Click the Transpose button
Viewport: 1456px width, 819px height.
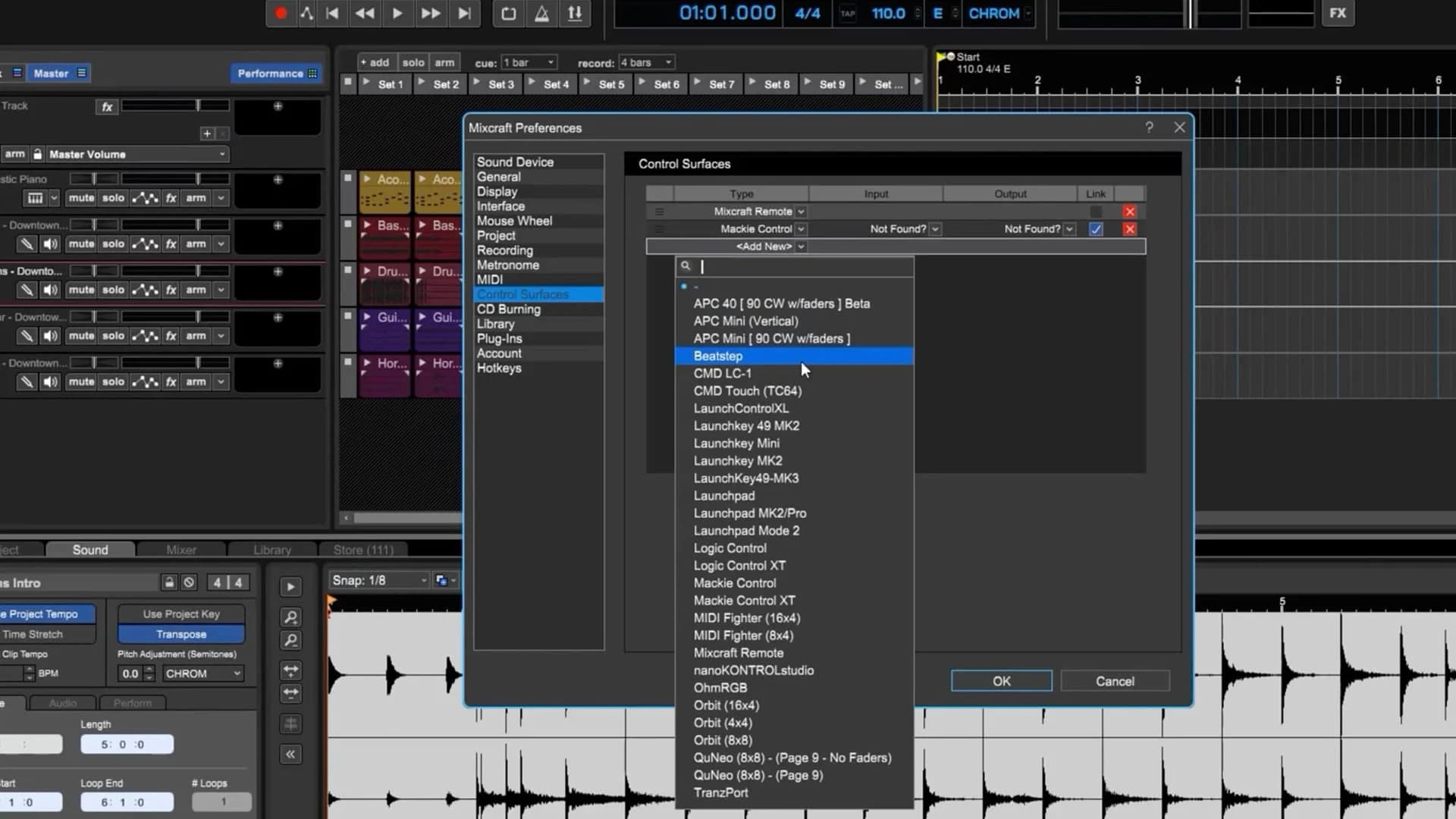coord(180,634)
